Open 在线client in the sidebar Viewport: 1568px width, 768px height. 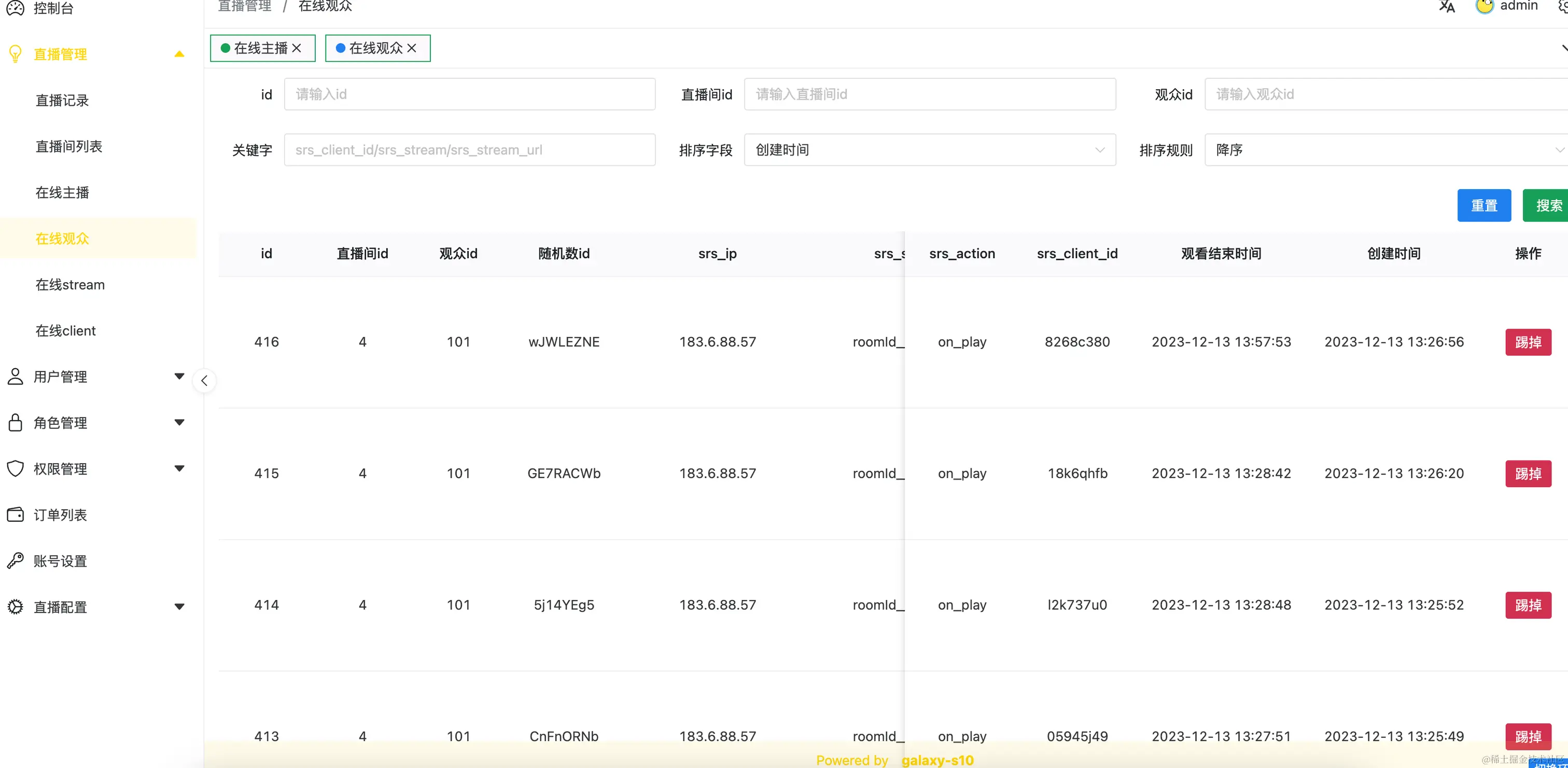[66, 330]
